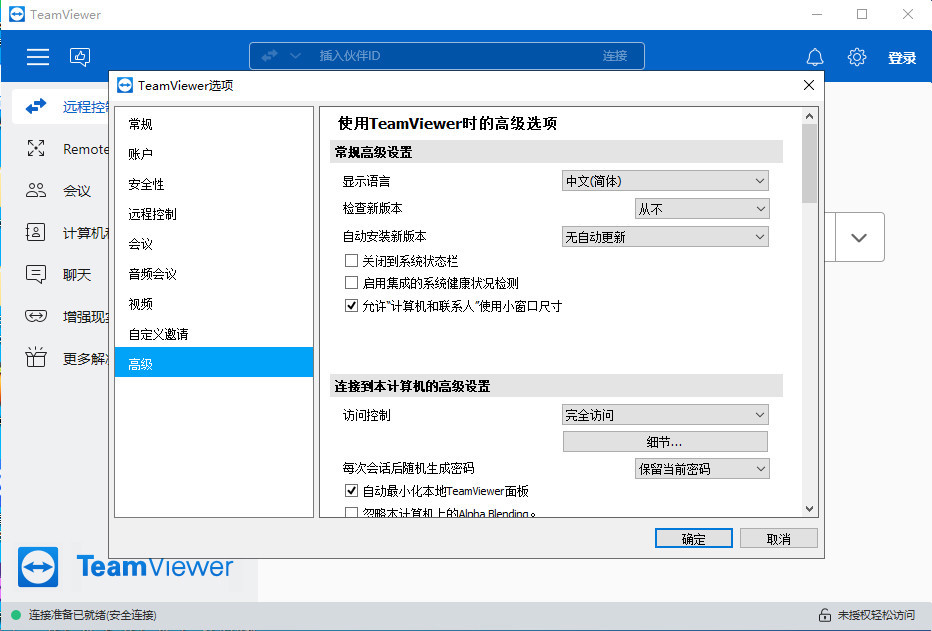Select 音频会议 in options list

point(214,274)
